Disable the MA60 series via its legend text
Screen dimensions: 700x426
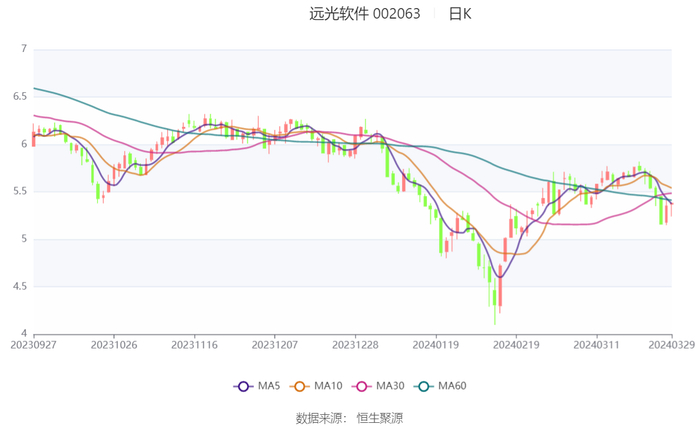(x=452, y=386)
